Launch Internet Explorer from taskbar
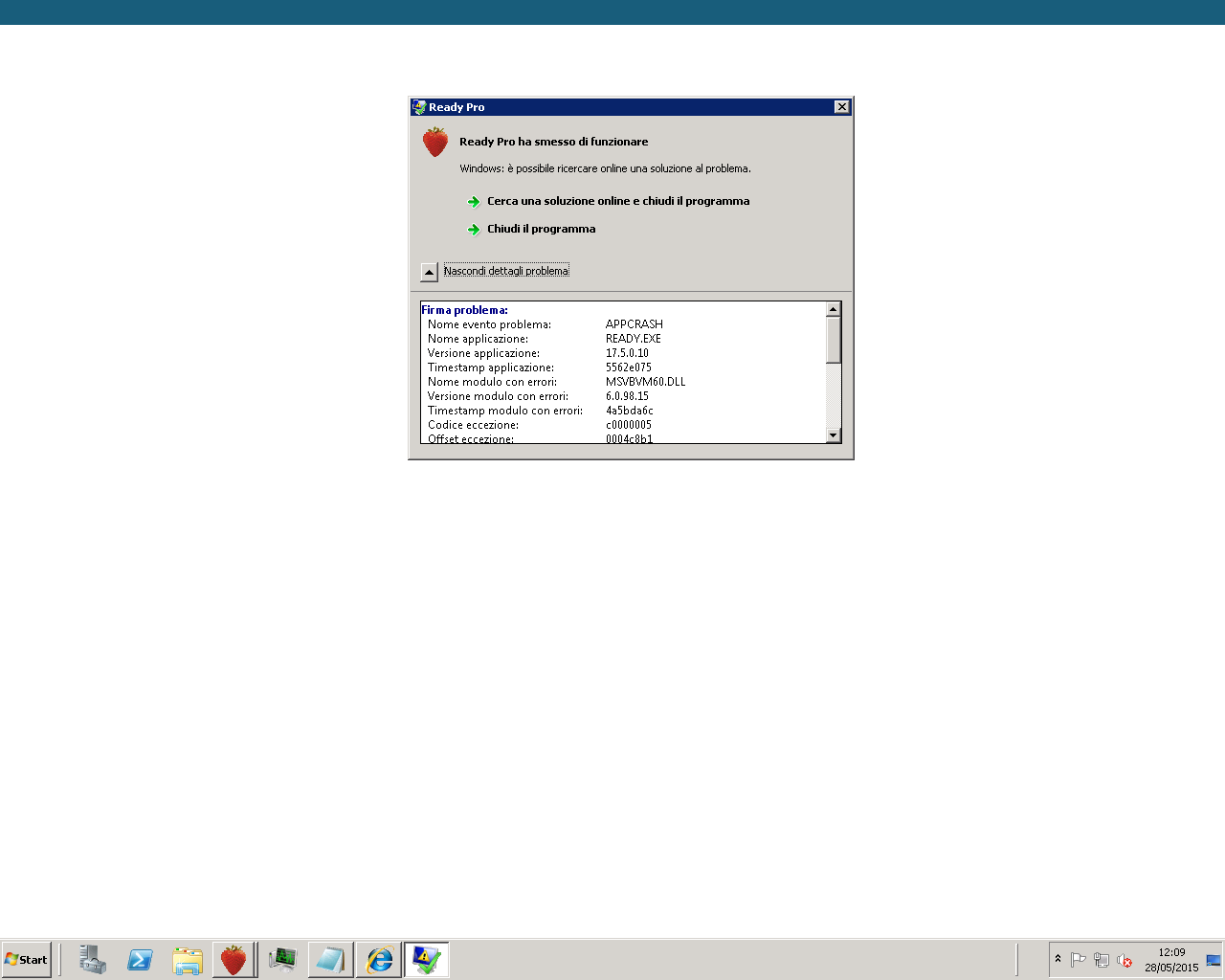1225x980 pixels. (x=379, y=960)
